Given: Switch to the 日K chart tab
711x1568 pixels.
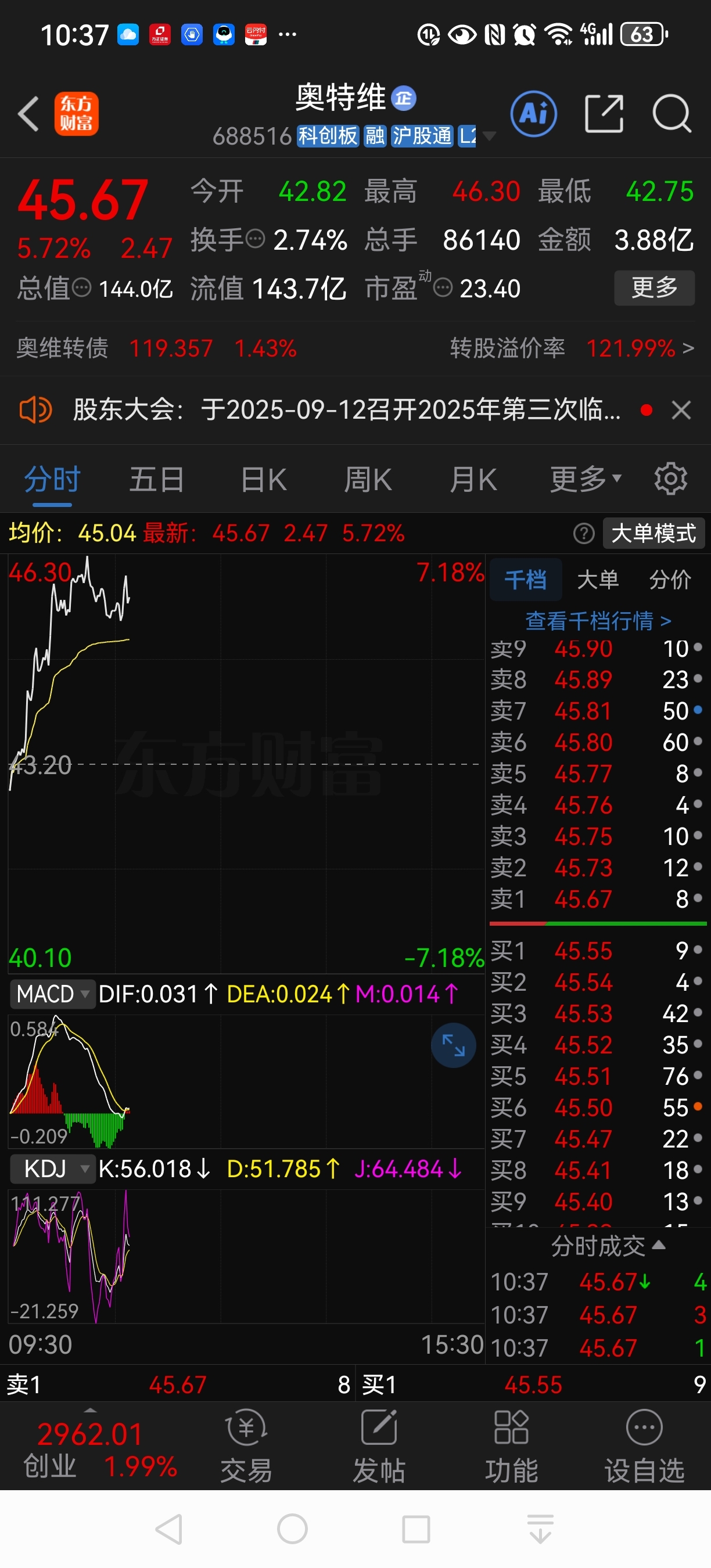Looking at the screenshot, I should point(264,479).
